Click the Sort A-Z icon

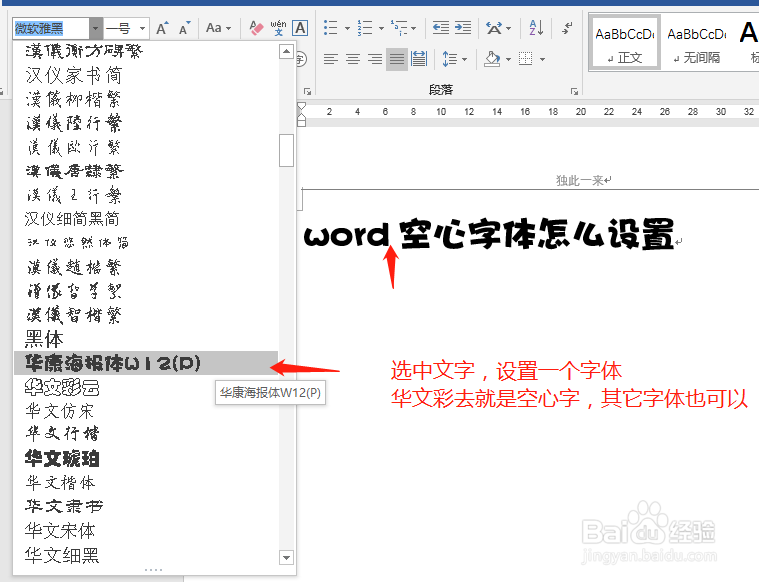536,28
